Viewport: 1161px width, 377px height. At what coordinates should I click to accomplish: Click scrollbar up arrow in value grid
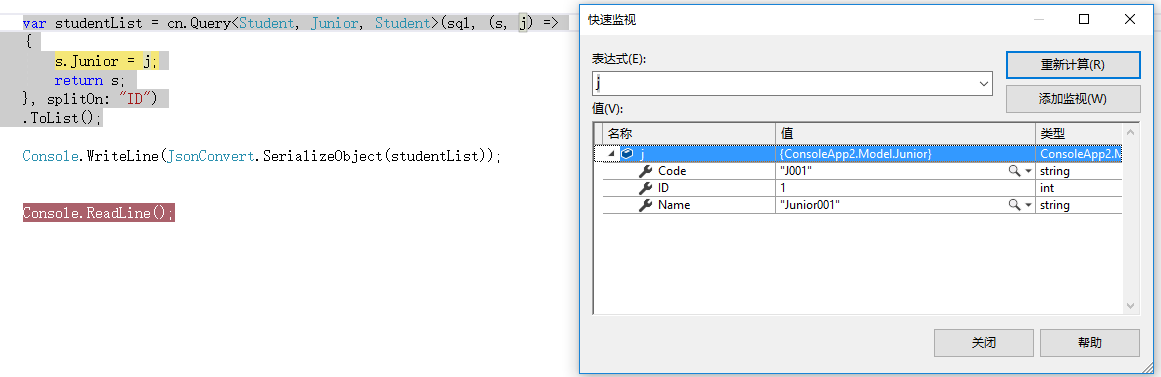point(1131,133)
